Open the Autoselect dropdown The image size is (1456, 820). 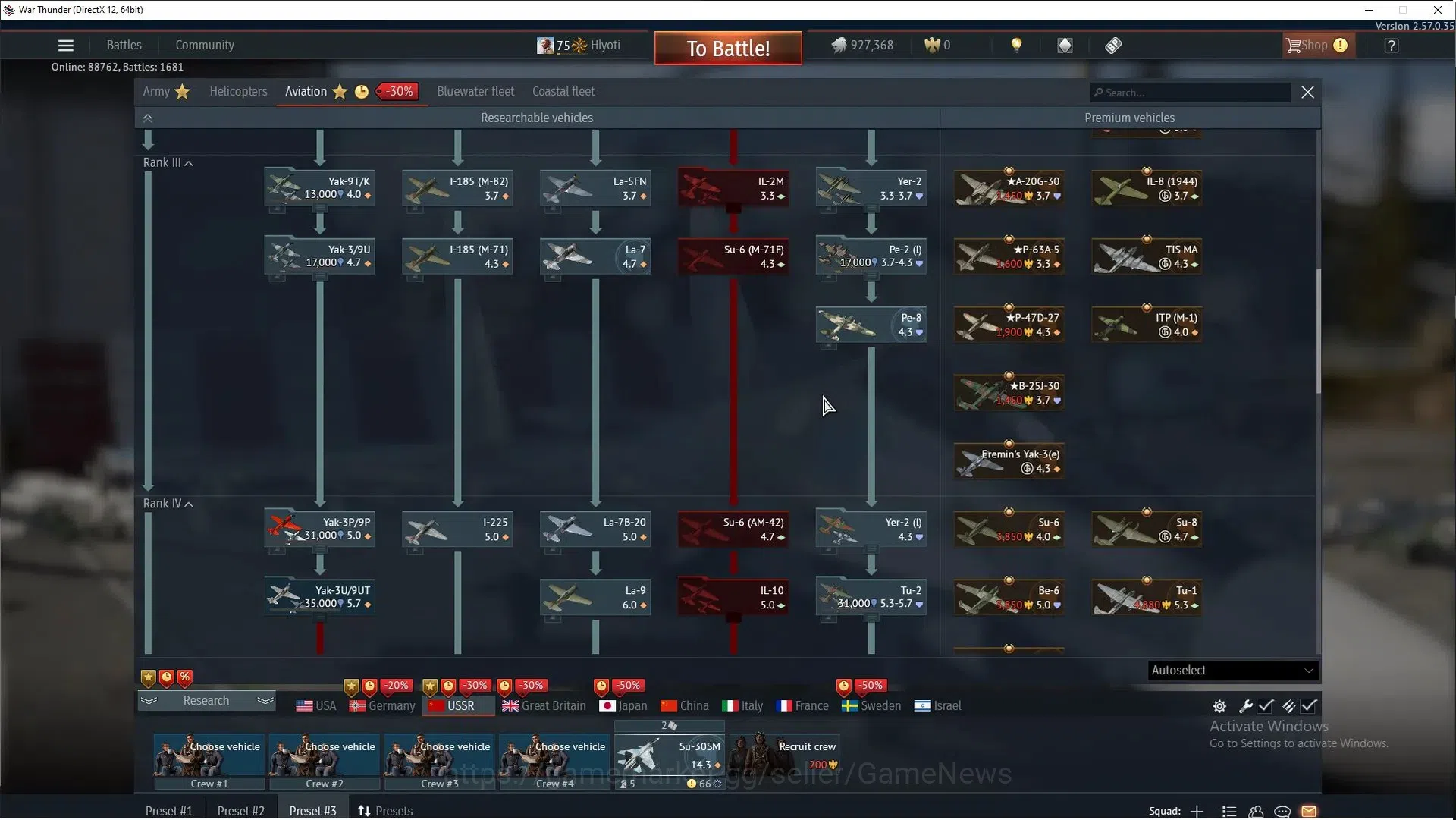click(x=1233, y=671)
